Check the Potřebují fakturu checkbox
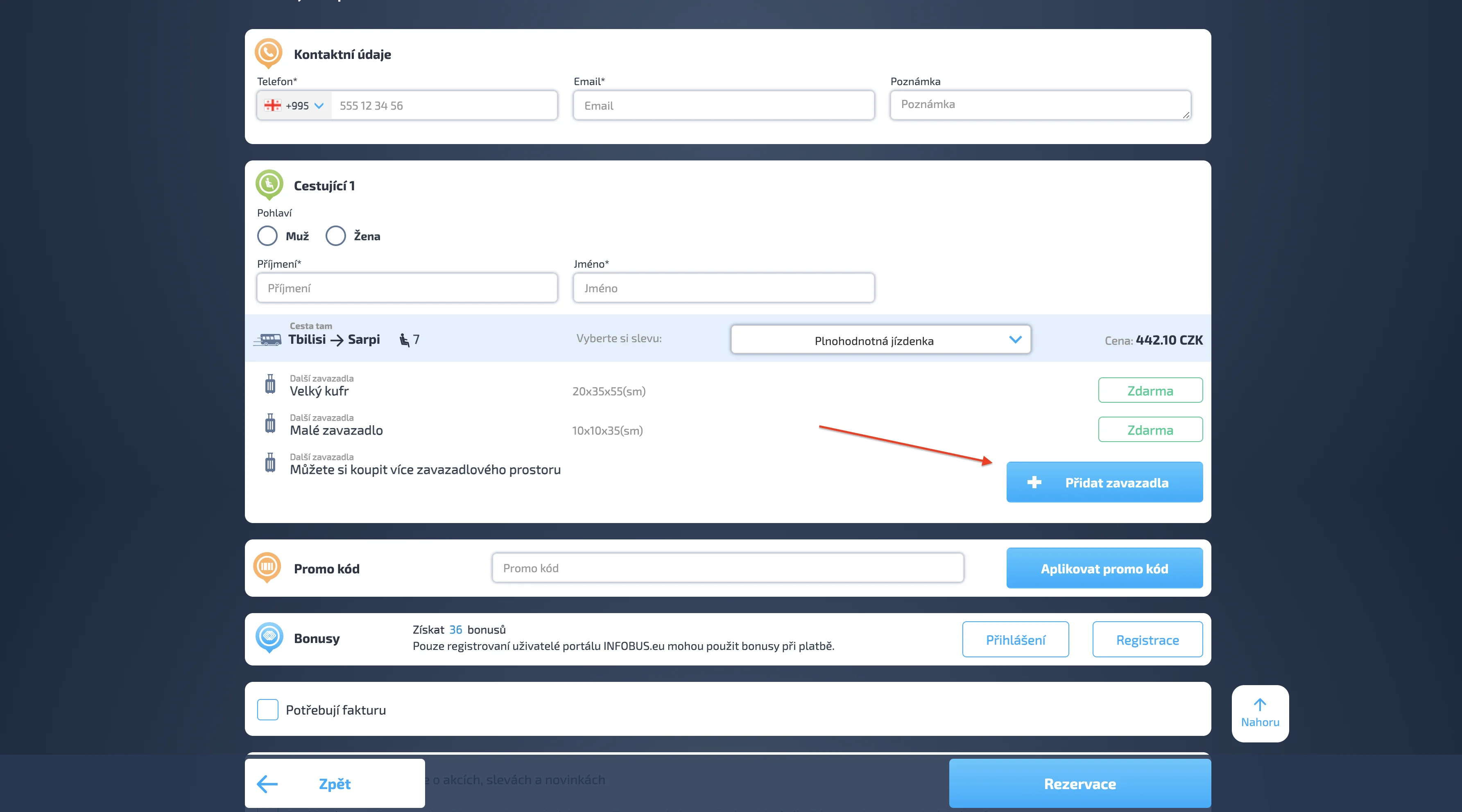Viewport: 1462px width, 812px height. (267, 709)
